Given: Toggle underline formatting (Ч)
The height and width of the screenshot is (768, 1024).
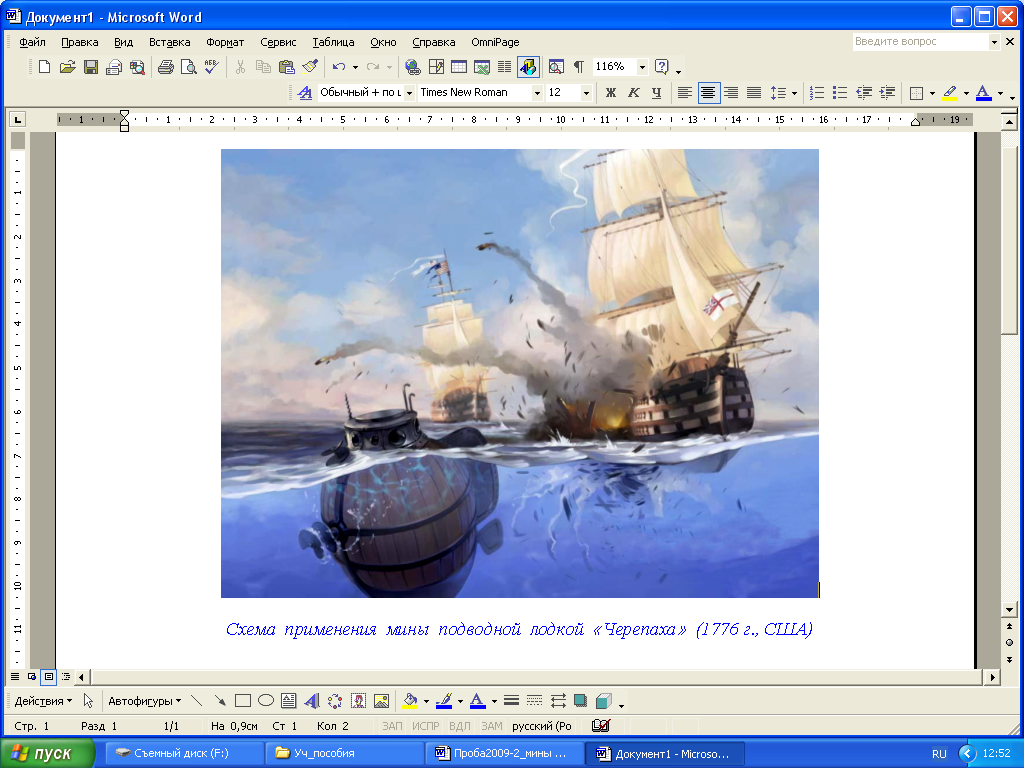Looking at the screenshot, I should (656, 93).
